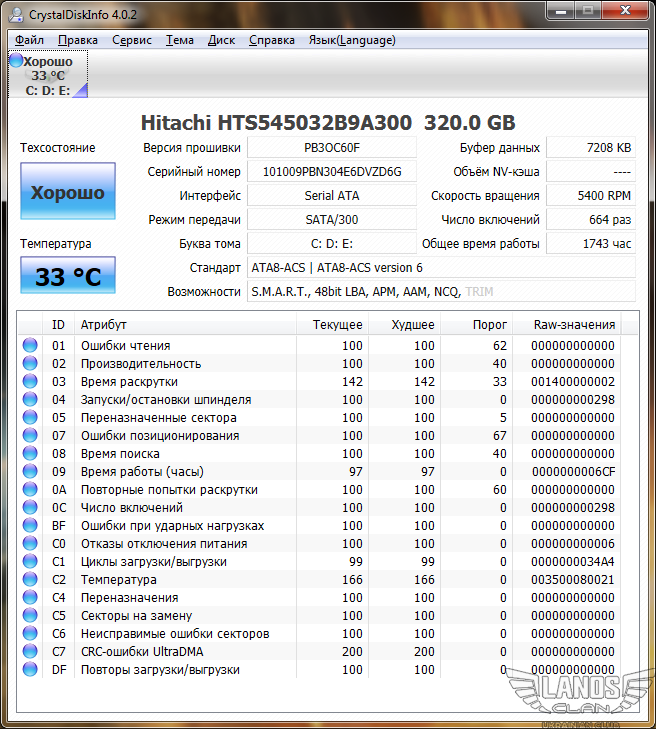Open the Сервис menu

coord(132,40)
